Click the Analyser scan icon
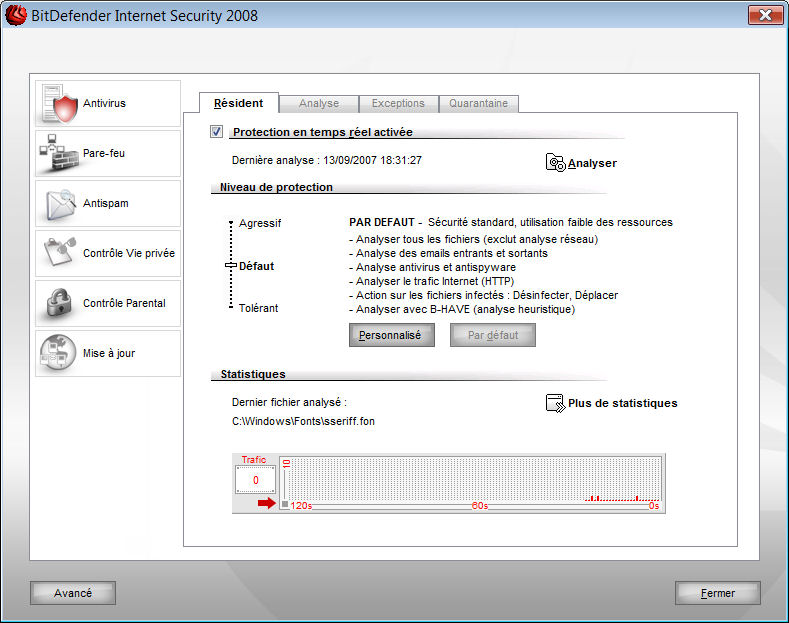This screenshot has width=789, height=623. point(556,163)
